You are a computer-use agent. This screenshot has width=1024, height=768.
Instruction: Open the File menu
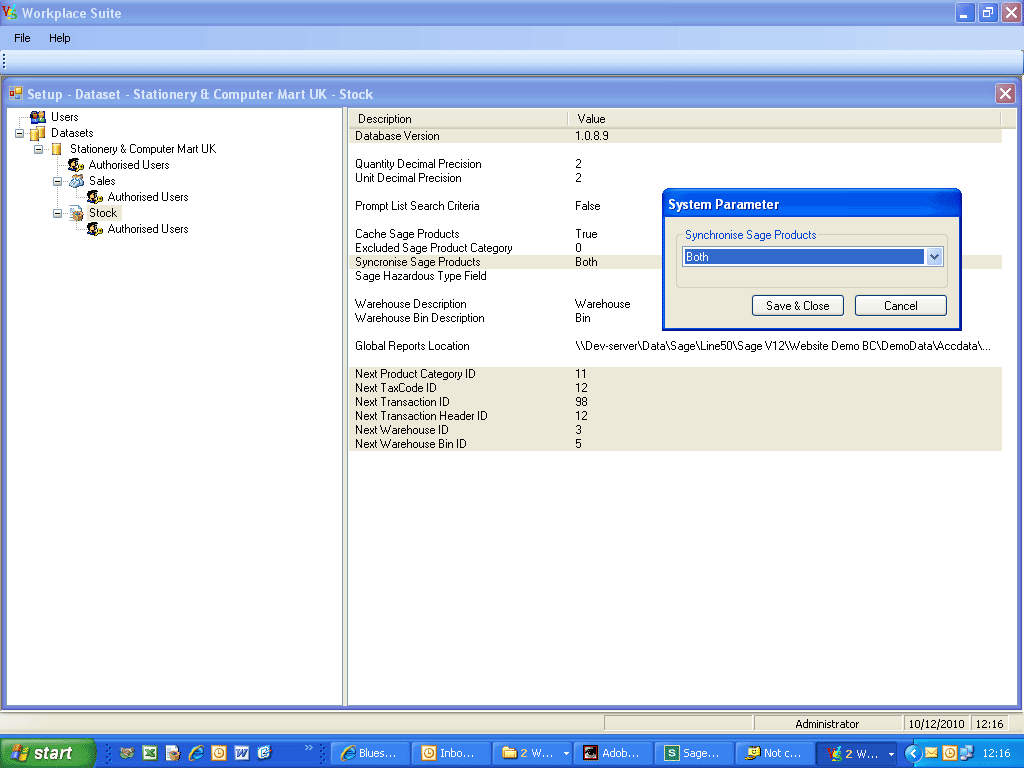(x=22, y=38)
